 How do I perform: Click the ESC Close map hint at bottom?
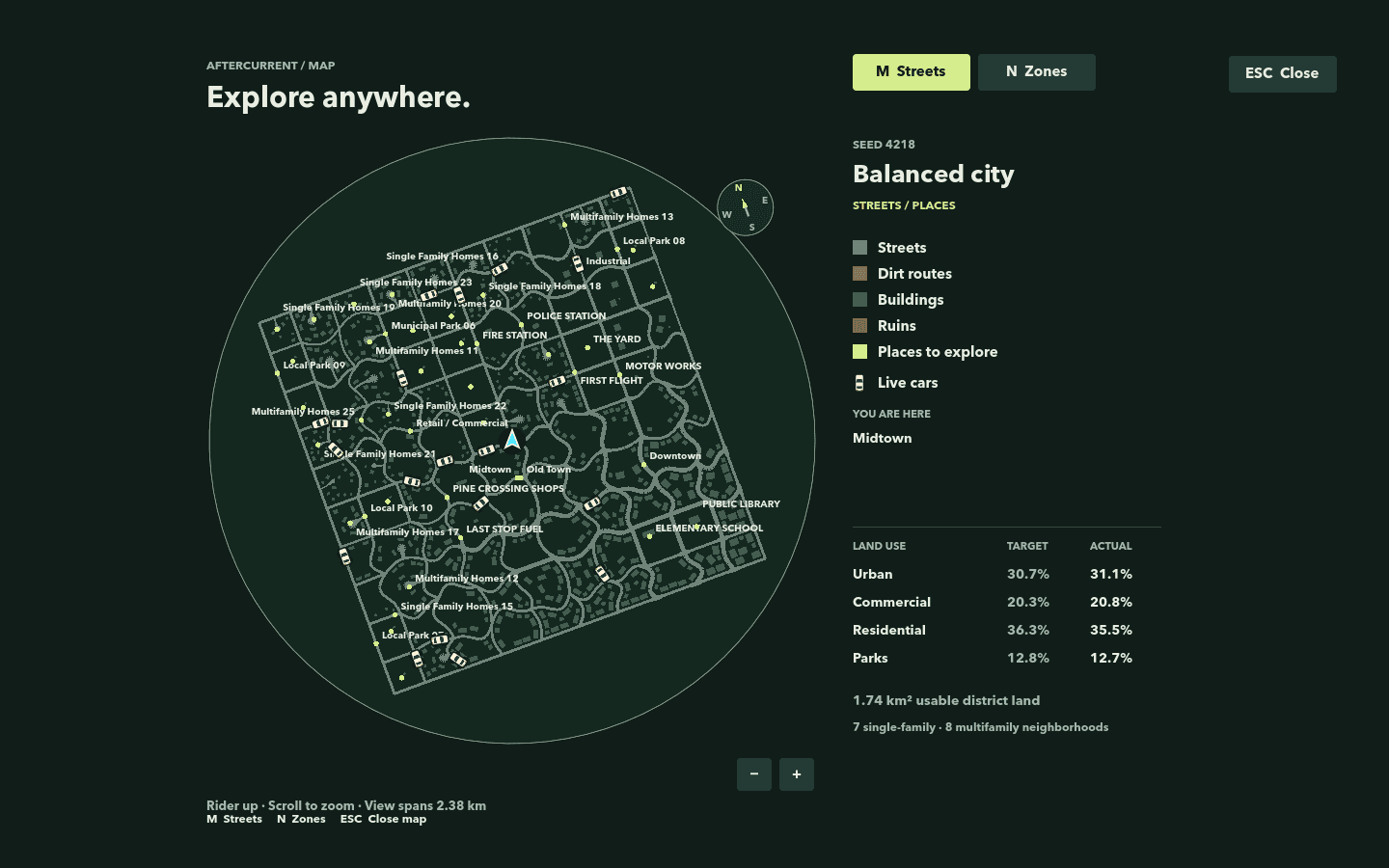(x=383, y=819)
